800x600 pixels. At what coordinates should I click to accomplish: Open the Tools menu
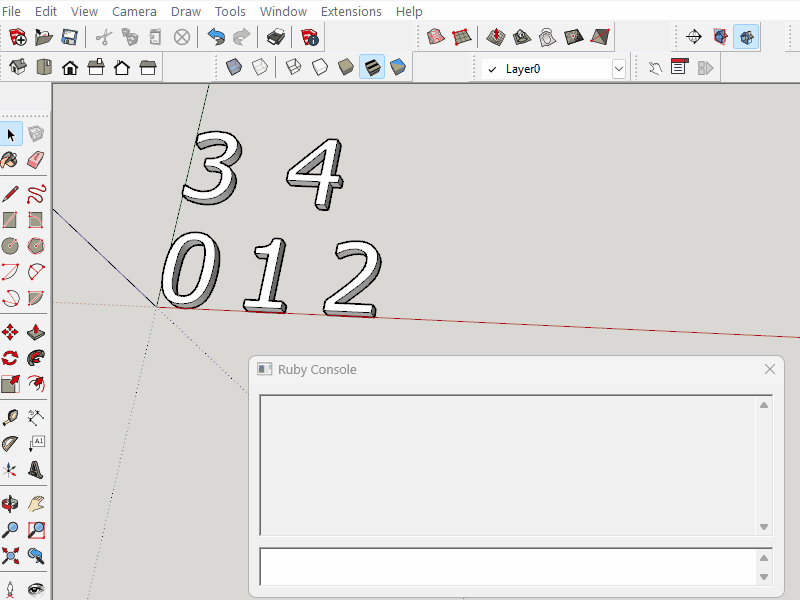[x=230, y=11]
